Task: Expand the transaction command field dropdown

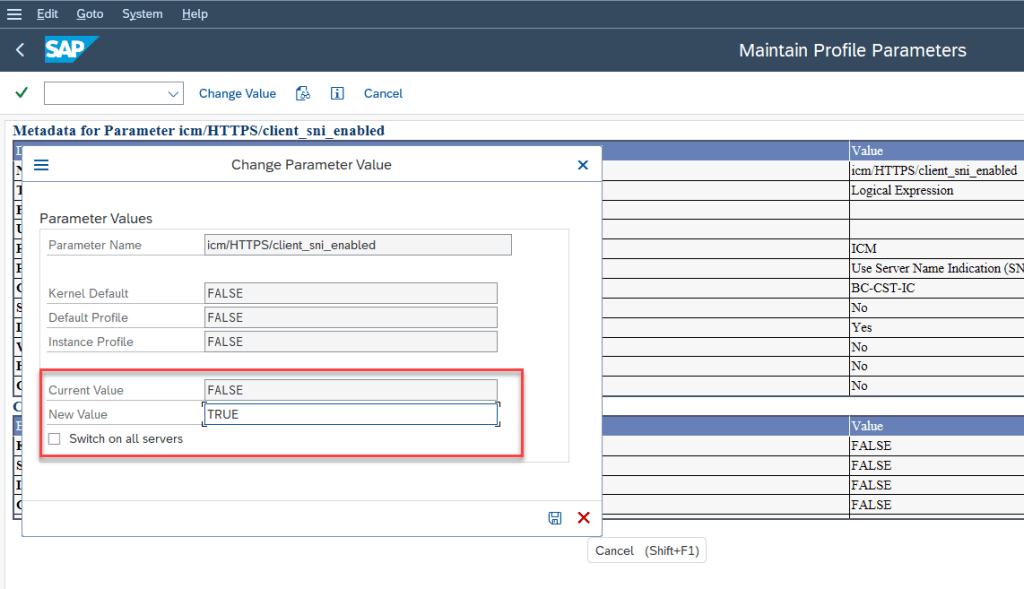Action: pyautogui.click(x=170, y=93)
